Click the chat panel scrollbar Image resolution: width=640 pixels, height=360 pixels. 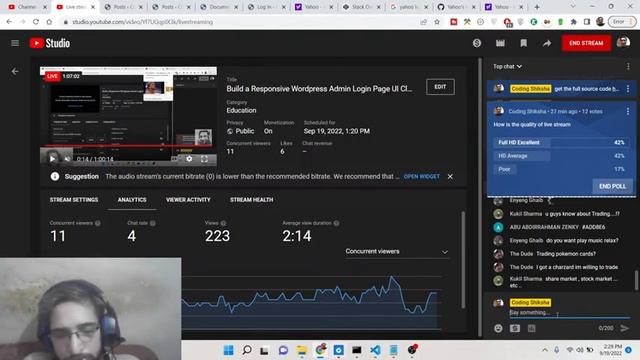coord(636,280)
